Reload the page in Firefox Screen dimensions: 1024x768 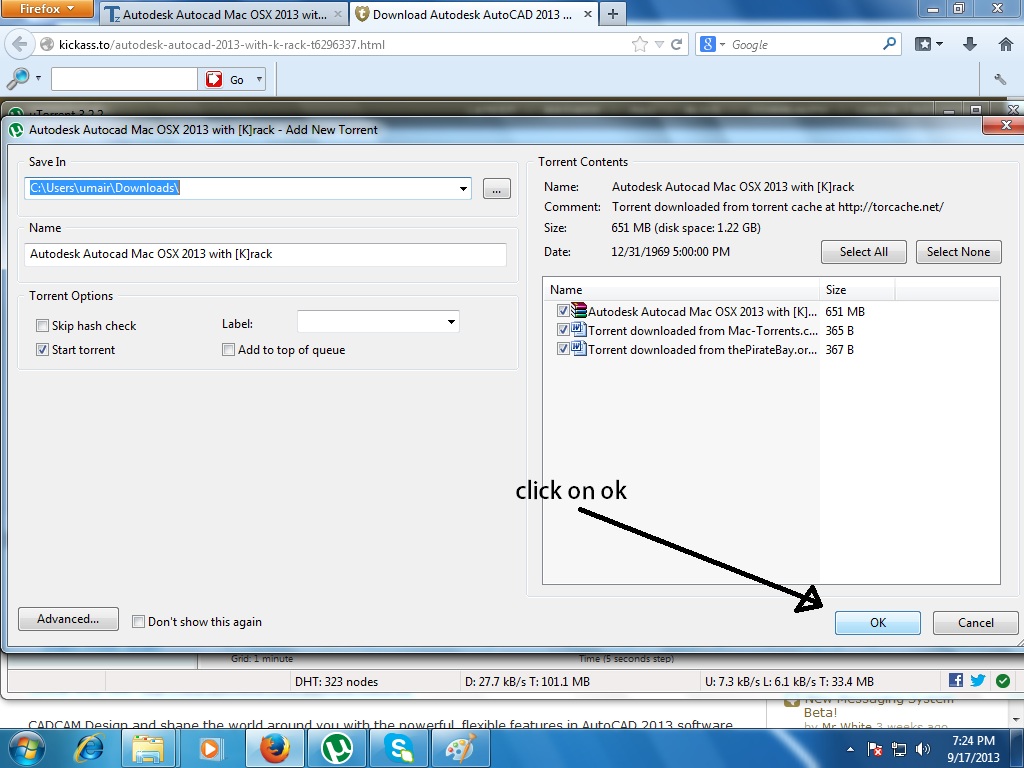tap(677, 44)
